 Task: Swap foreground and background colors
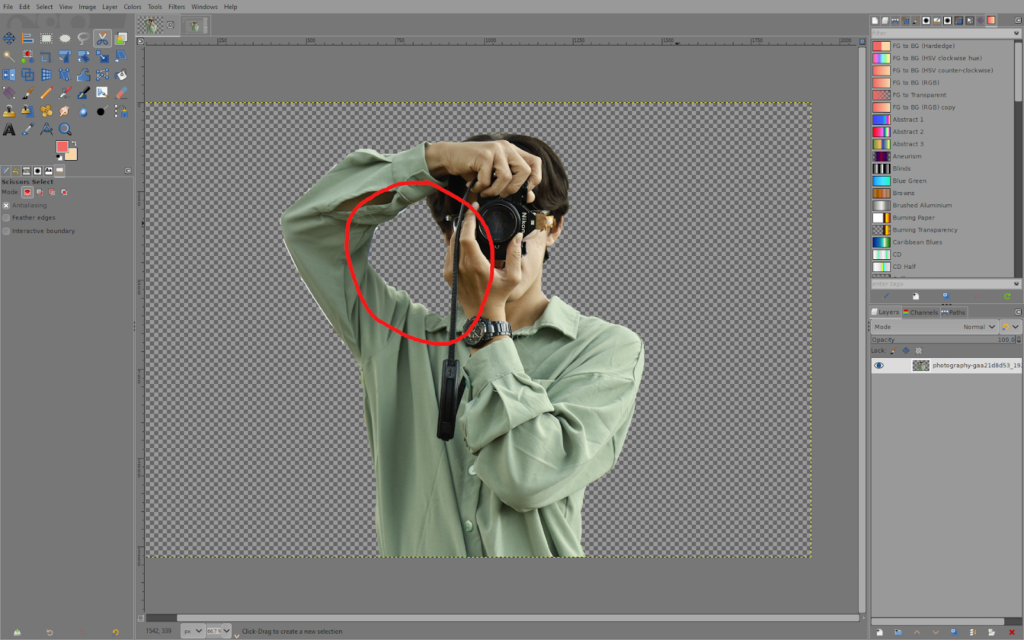coord(74,143)
